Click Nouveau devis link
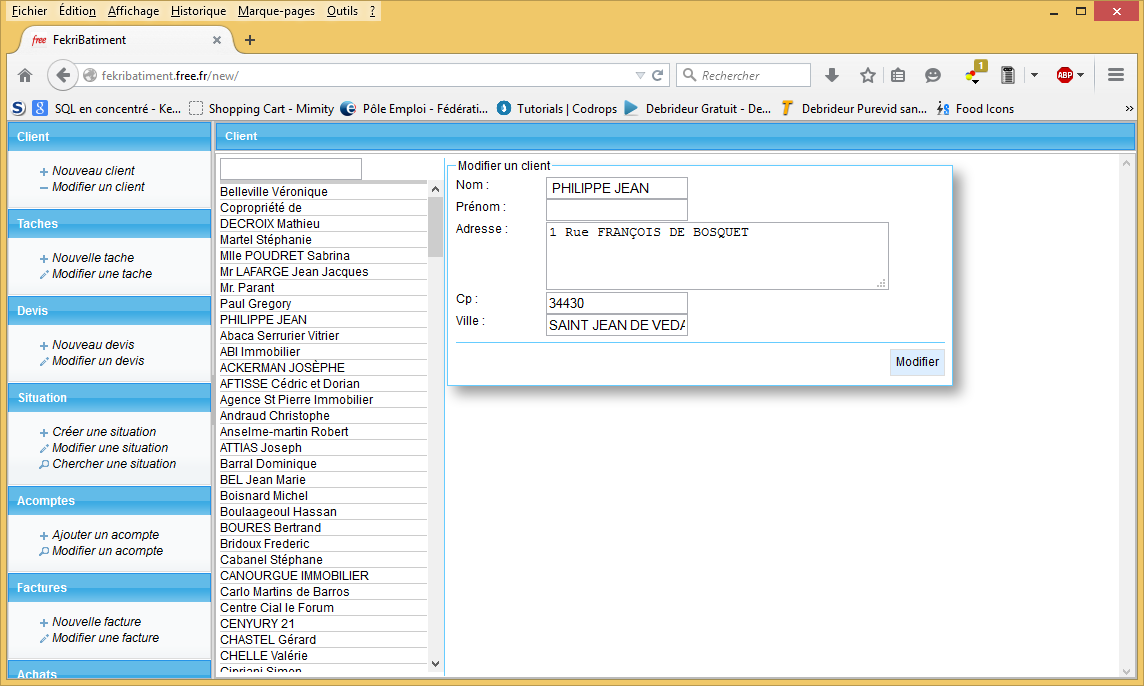 pos(93,344)
